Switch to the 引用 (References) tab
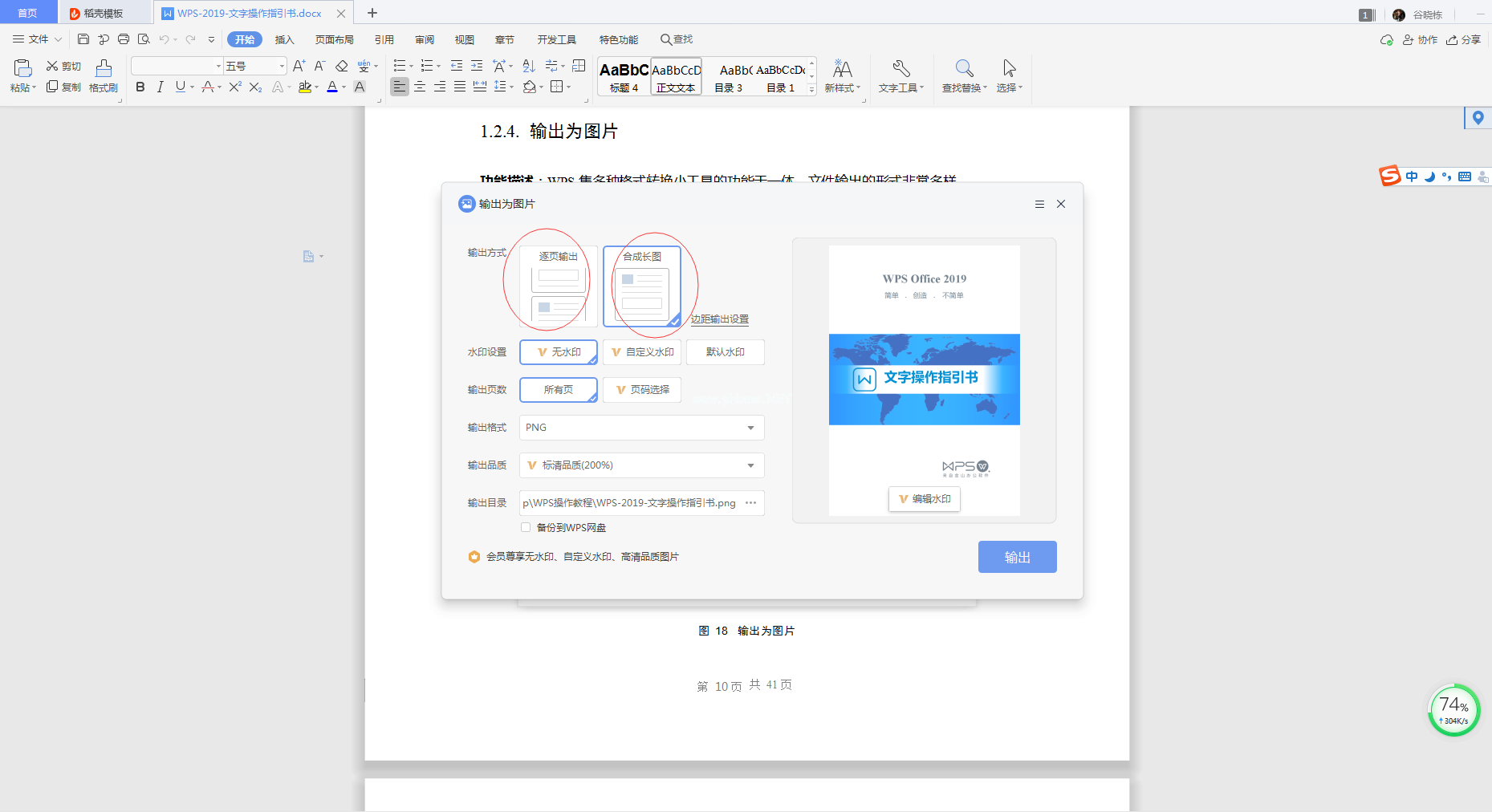The image size is (1492, 812). coord(384,39)
